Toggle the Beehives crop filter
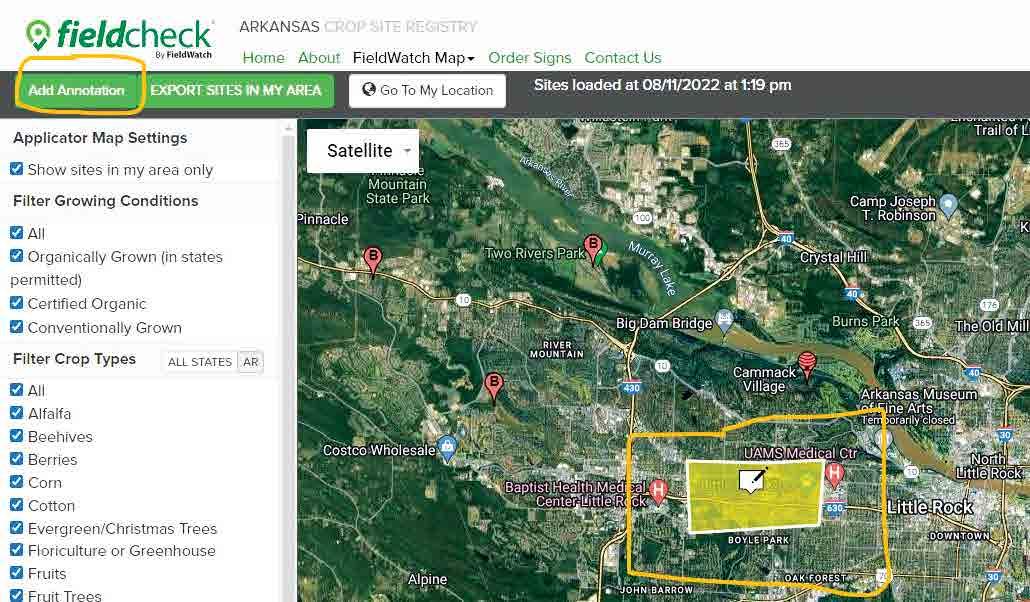 pos(16,436)
